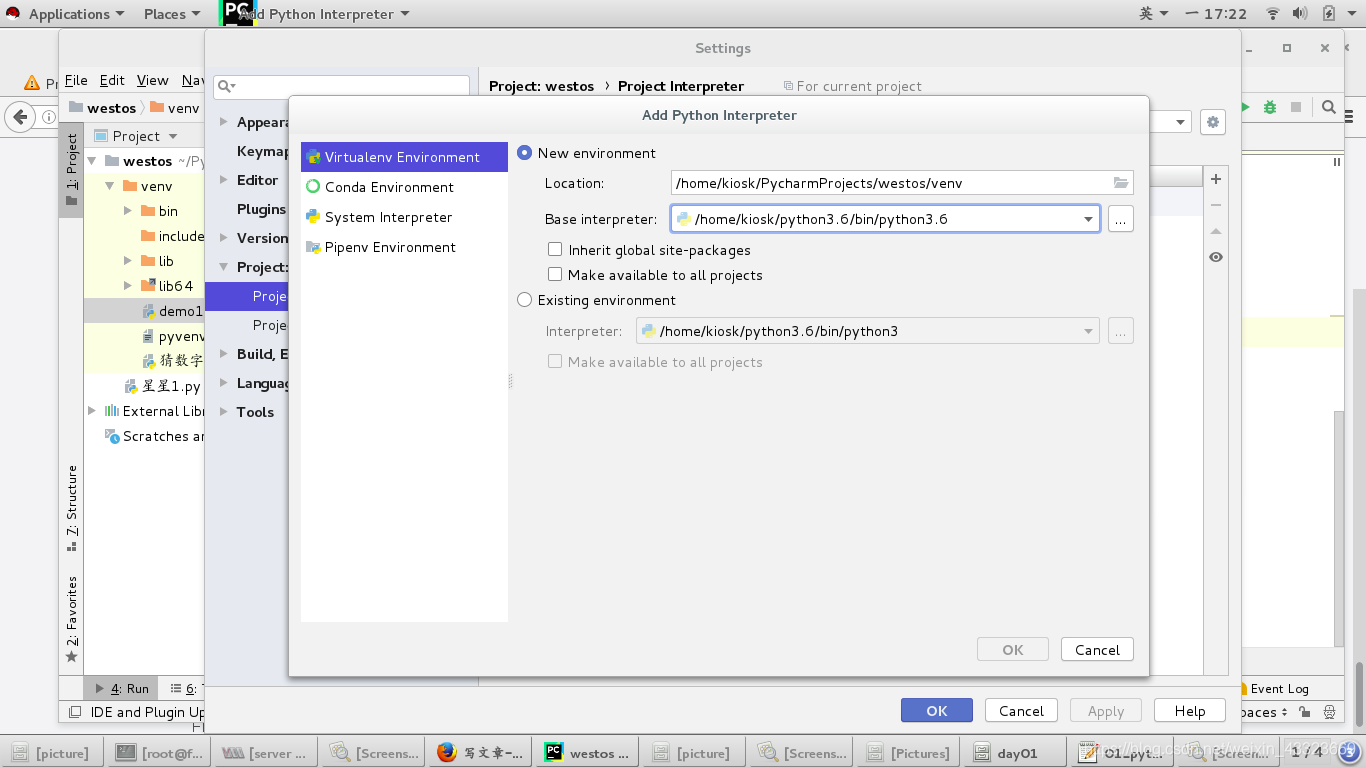Click the browser back arrow behind PyCharm
Screen dimensions: 1366x768
tap(19, 117)
